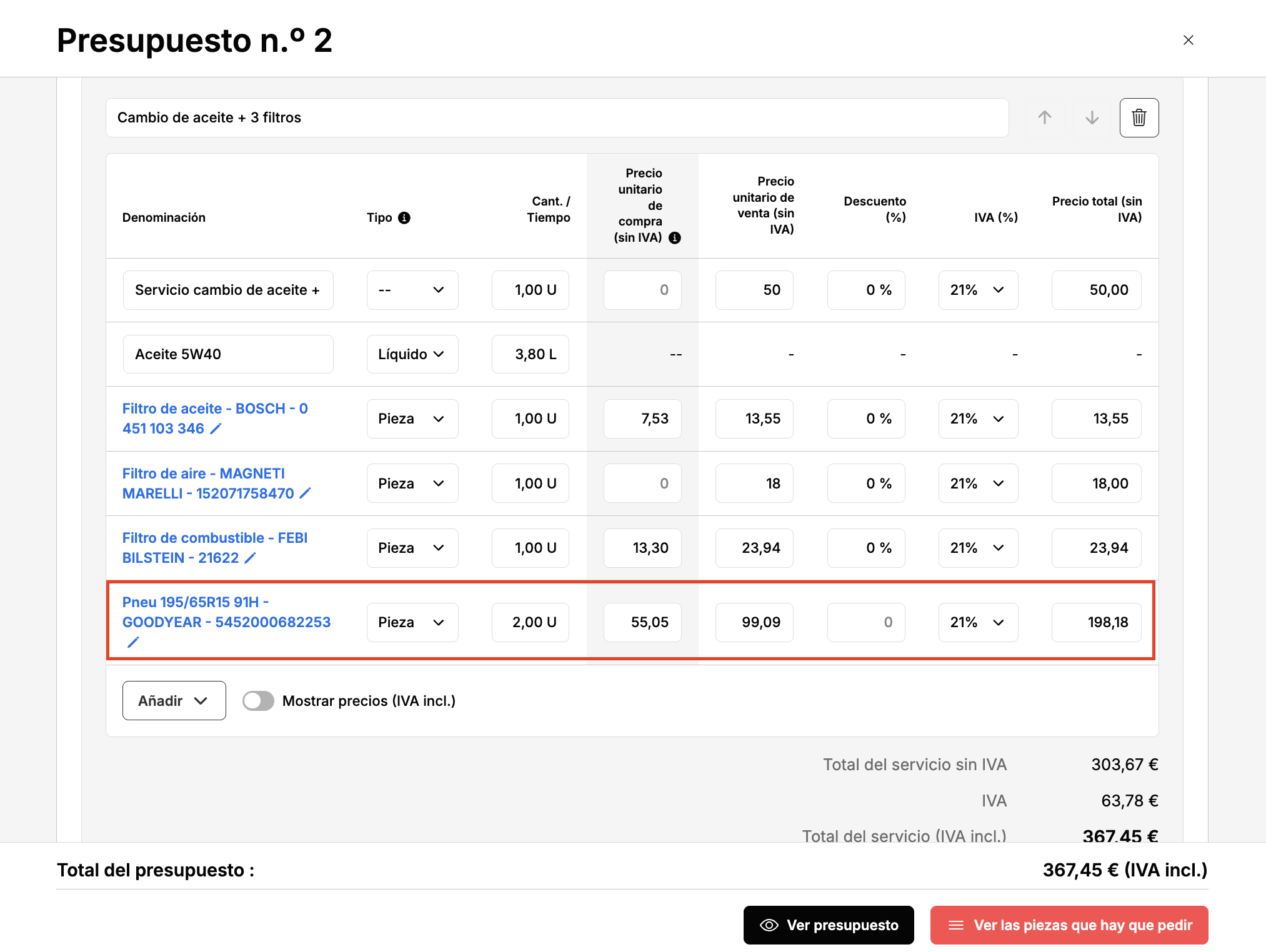The width and height of the screenshot is (1266, 952).
Task: Delete the service with the trash icon
Action: click(1139, 117)
